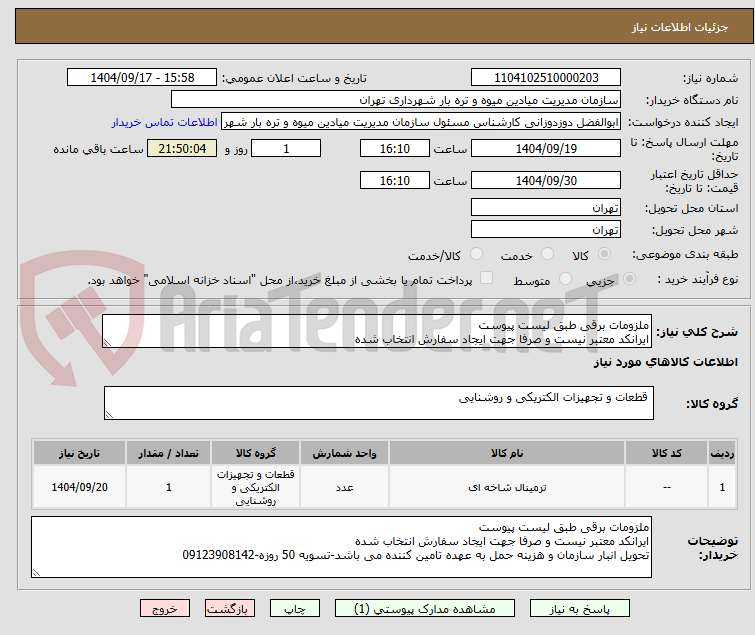Open اطلاعات تماس خریدار link

(x=165, y=122)
